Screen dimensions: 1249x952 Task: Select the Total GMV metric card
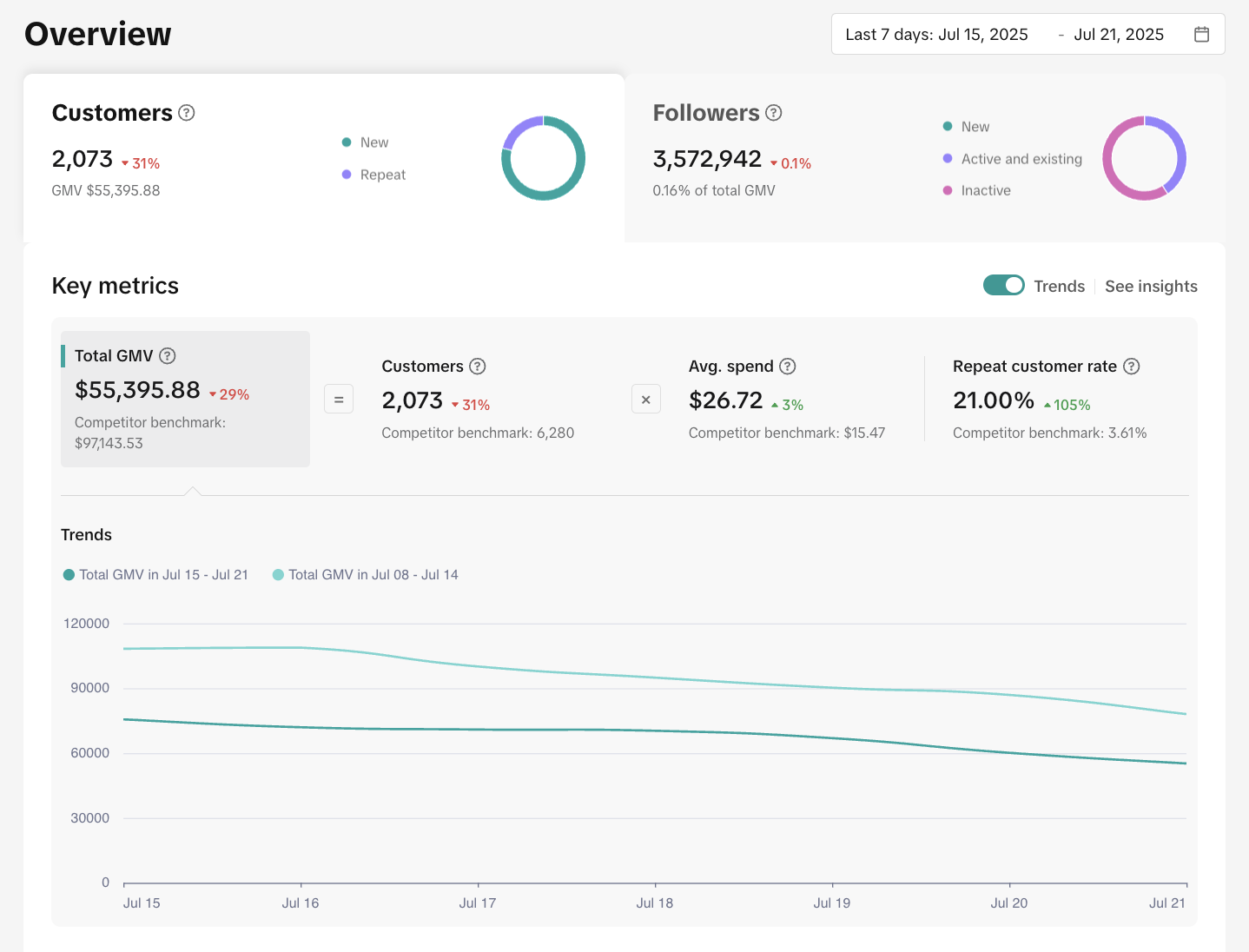pos(185,399)
